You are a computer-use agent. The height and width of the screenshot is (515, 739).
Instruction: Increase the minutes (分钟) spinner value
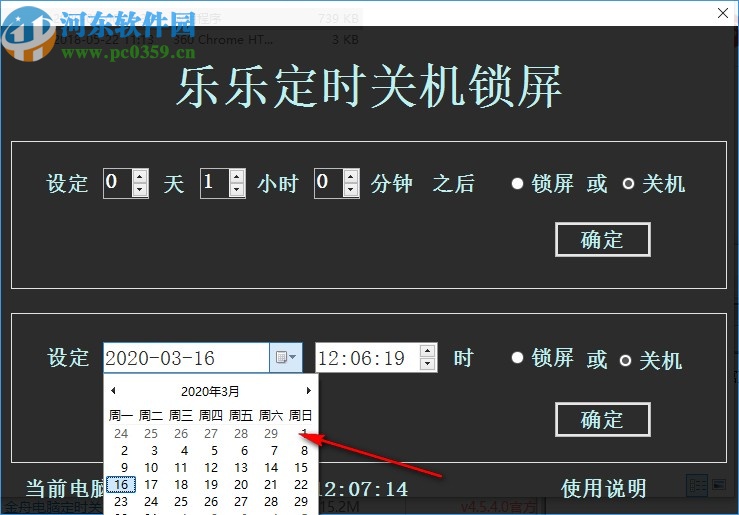[x=351, y=177]
